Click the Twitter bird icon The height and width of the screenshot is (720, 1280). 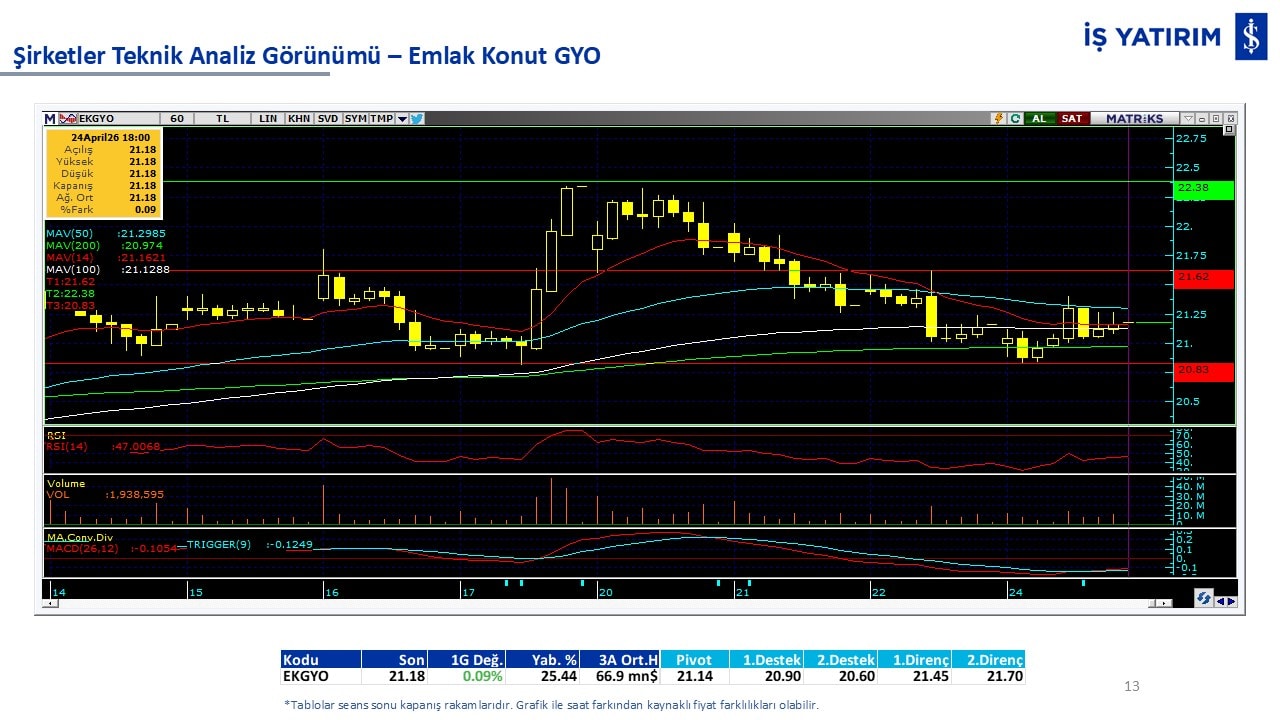pos(417,118)
